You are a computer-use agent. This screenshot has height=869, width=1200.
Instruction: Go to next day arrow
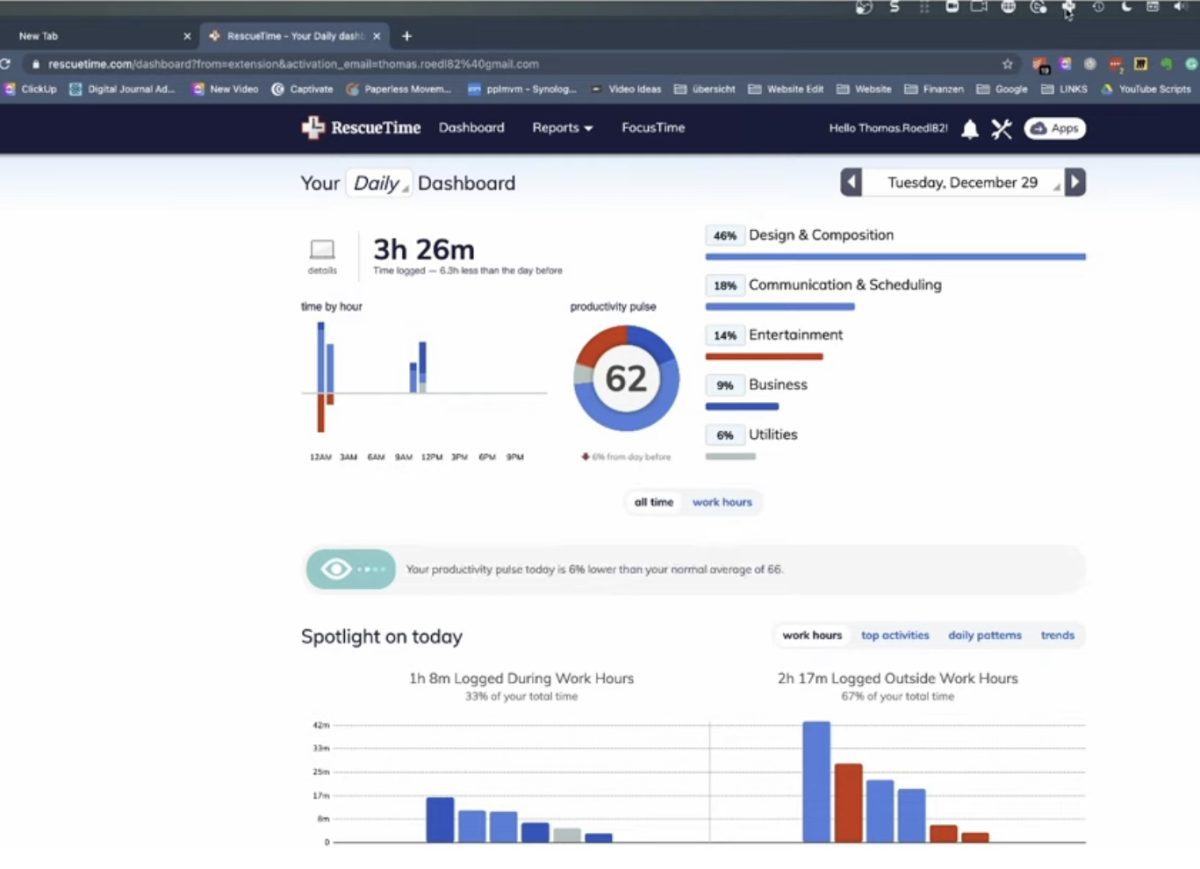pyautogui.click(x=1075, y=183)
